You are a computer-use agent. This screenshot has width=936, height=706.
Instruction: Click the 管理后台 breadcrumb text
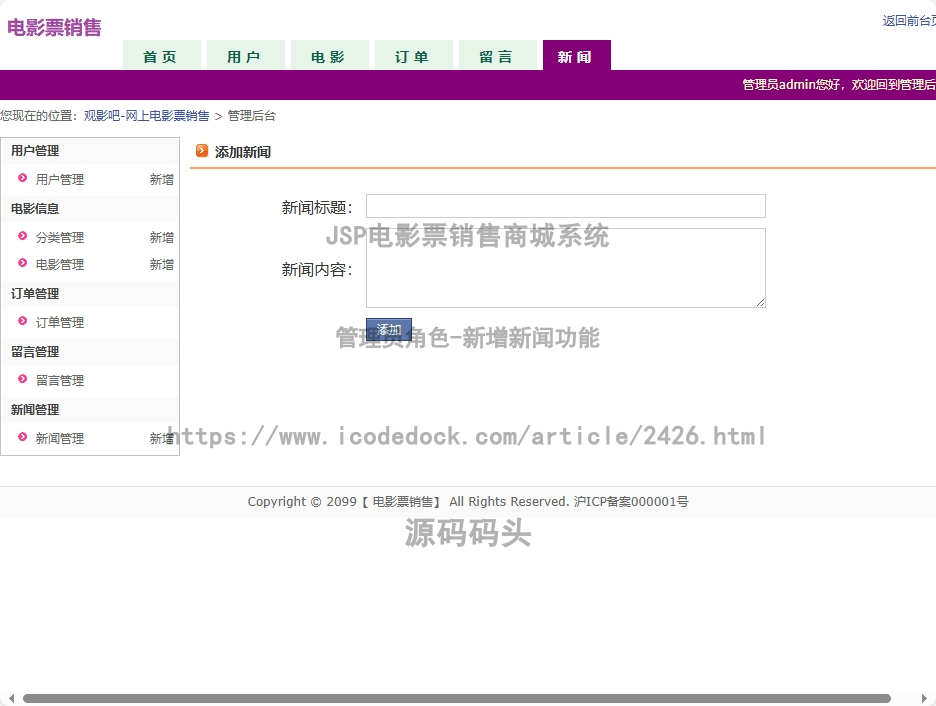(252, 116)
